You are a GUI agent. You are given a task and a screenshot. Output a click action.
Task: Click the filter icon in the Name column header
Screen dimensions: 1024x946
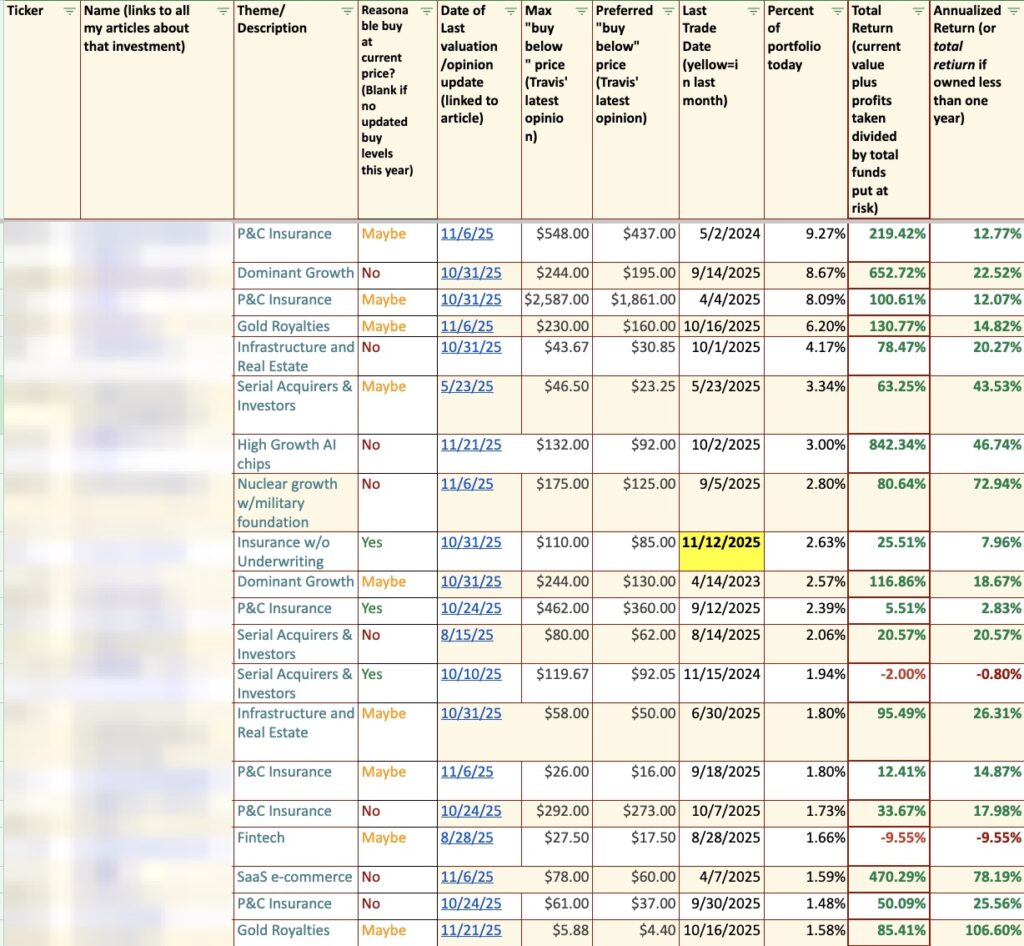tap(222, 11)
